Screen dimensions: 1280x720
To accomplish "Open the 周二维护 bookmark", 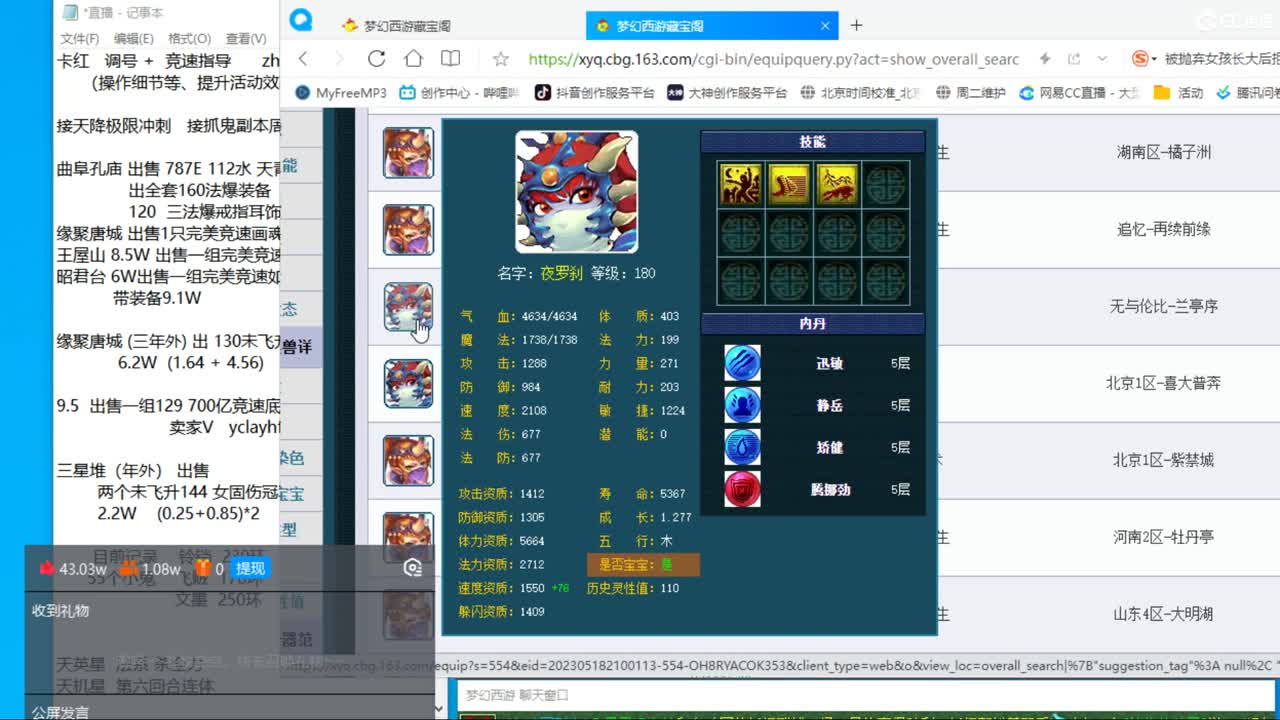I will pos(970,93).
